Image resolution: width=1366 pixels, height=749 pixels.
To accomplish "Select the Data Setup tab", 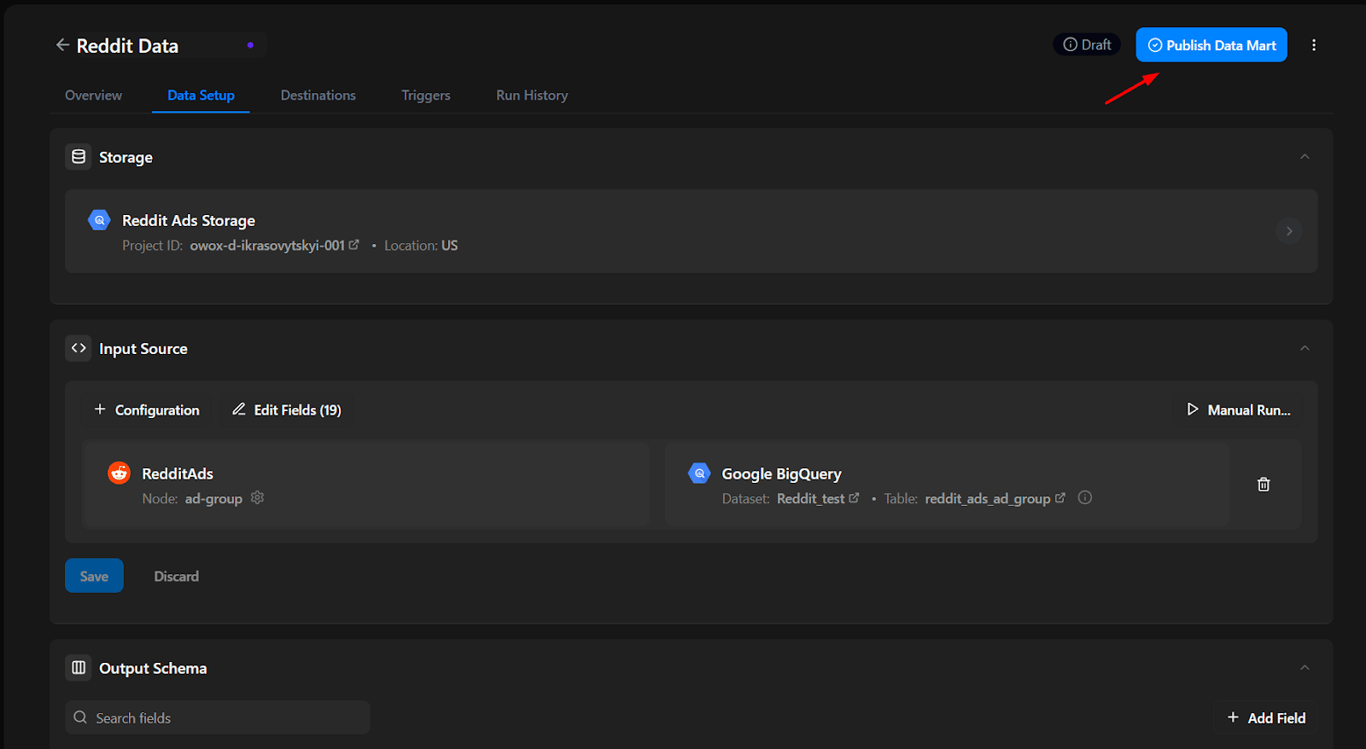I will [x=201, y=95].
